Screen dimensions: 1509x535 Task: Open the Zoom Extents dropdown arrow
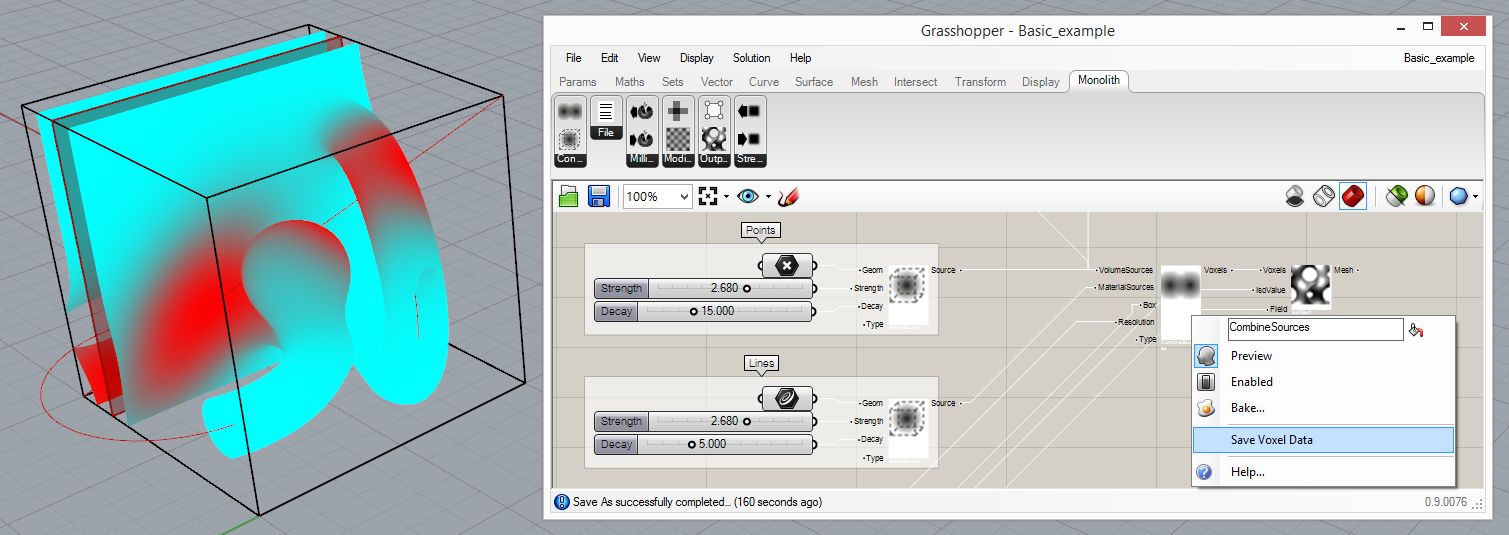pyautogui.click(x=726, y=197)
